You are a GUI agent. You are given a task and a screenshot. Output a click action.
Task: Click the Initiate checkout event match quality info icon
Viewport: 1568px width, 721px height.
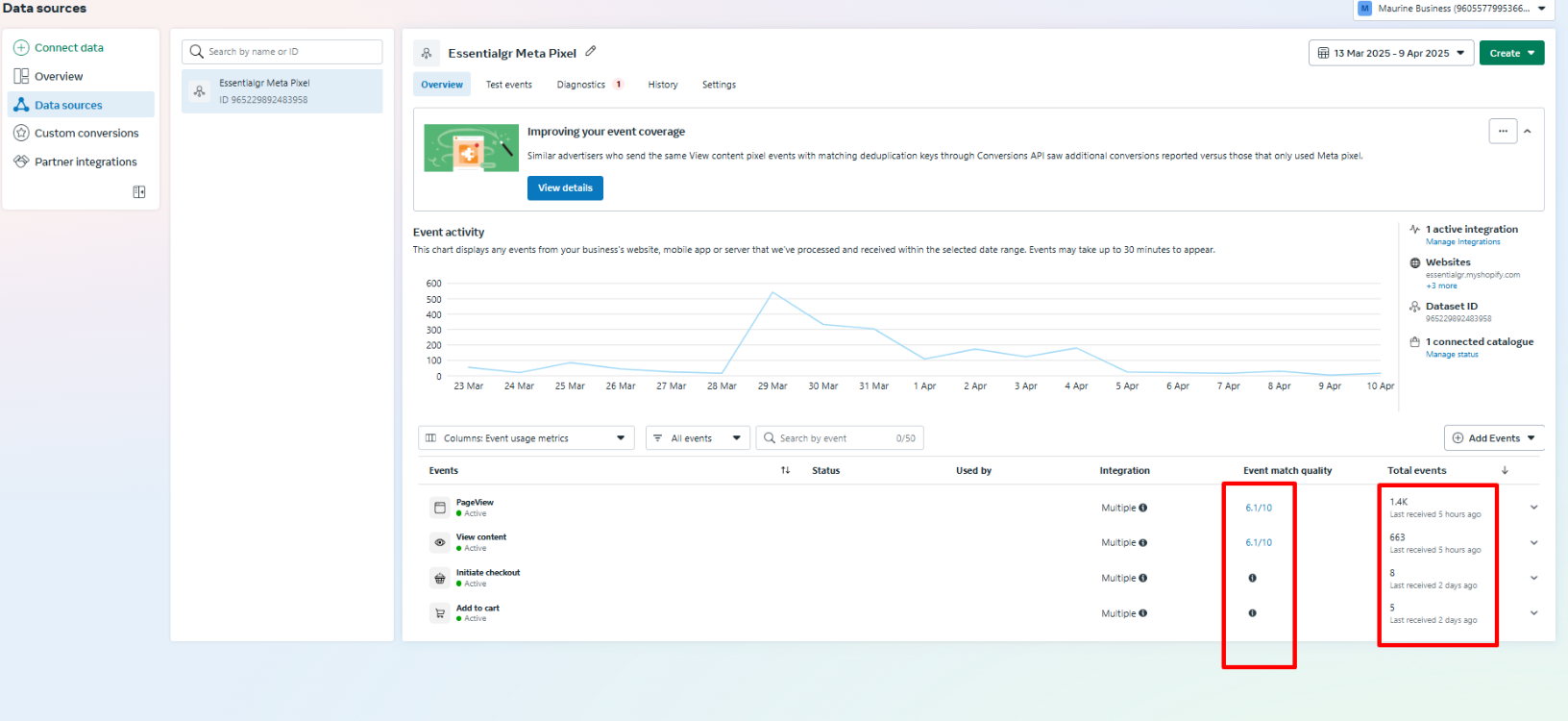coord(1252,578)
